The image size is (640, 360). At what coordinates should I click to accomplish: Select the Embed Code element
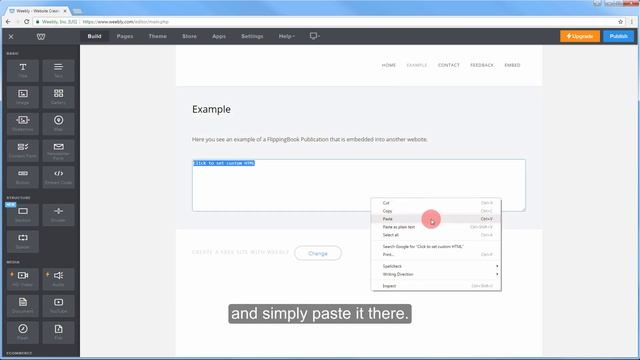pos(58,177)
